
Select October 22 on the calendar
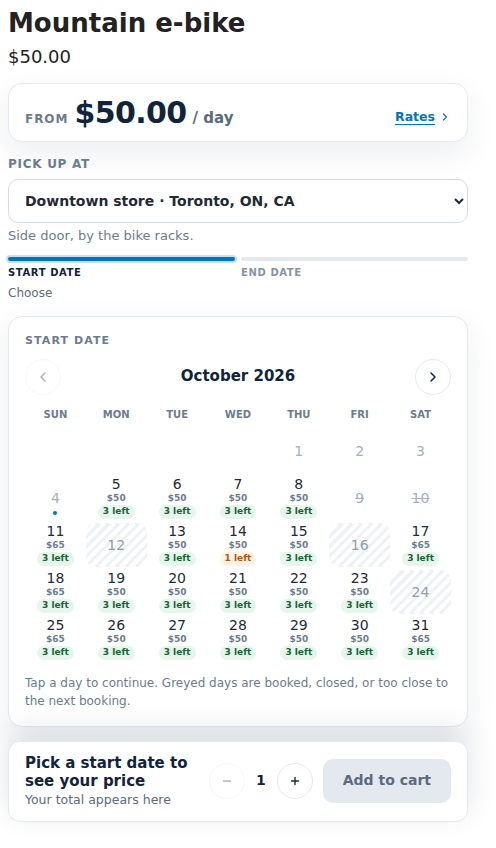click(299, 592)
